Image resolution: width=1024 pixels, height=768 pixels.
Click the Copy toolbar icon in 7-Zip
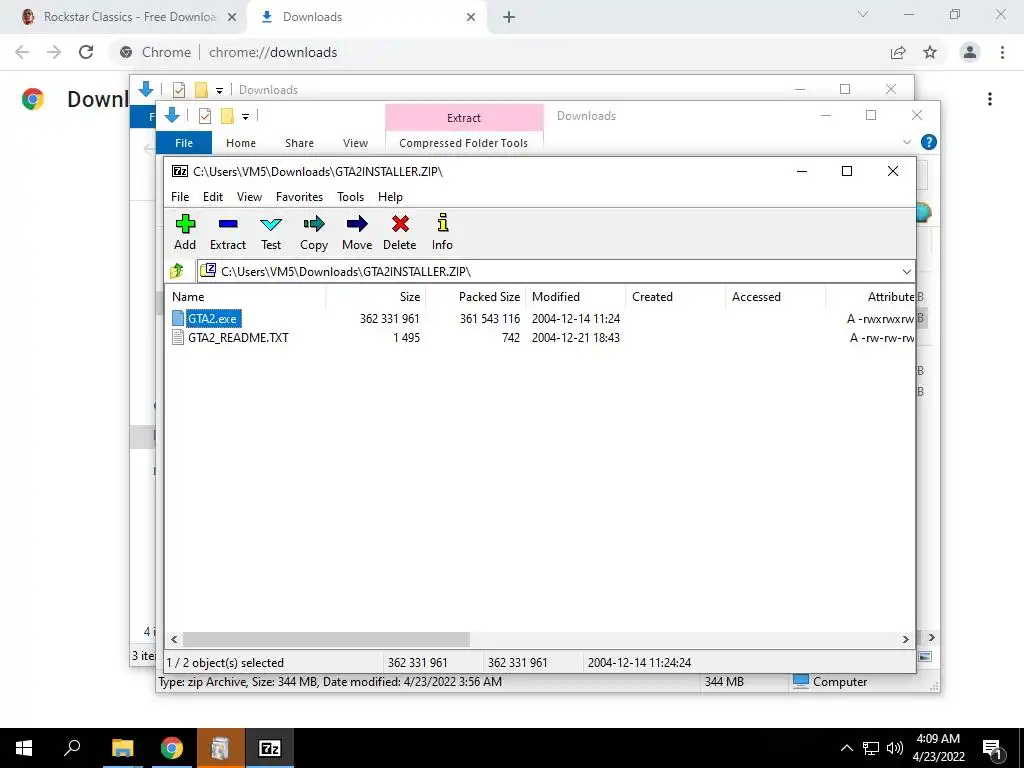(313, 232)
